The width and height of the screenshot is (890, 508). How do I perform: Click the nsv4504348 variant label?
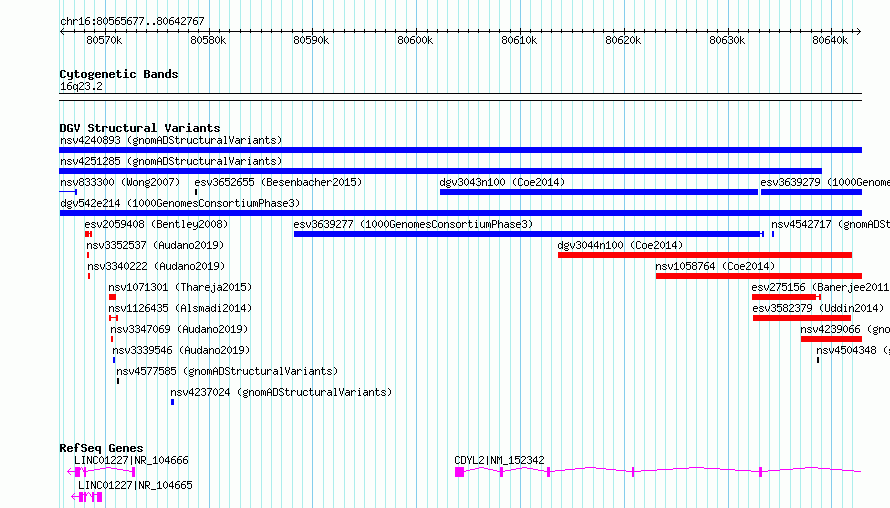(x=853, y=350)
